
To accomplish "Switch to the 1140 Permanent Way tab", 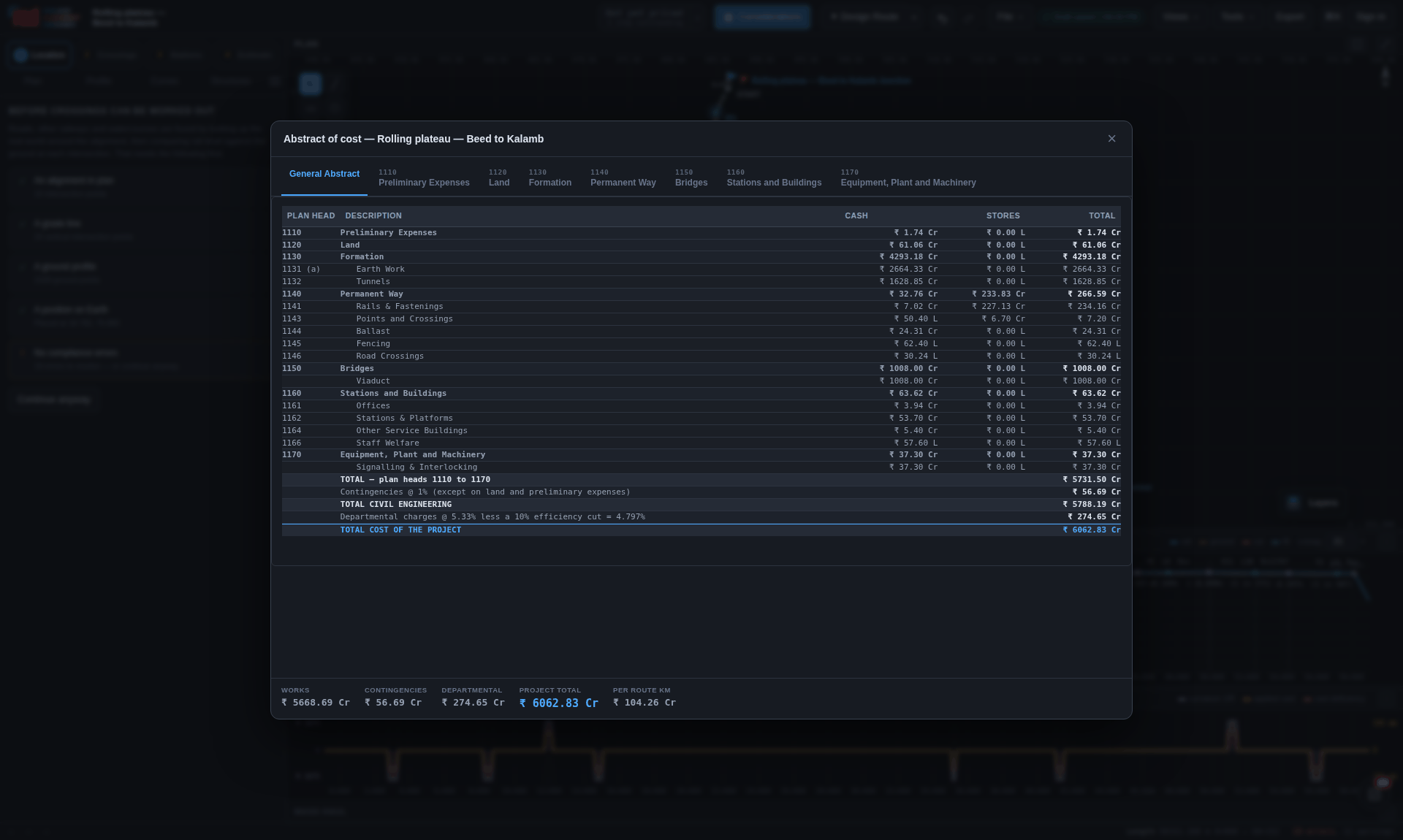I will point(623,177).
